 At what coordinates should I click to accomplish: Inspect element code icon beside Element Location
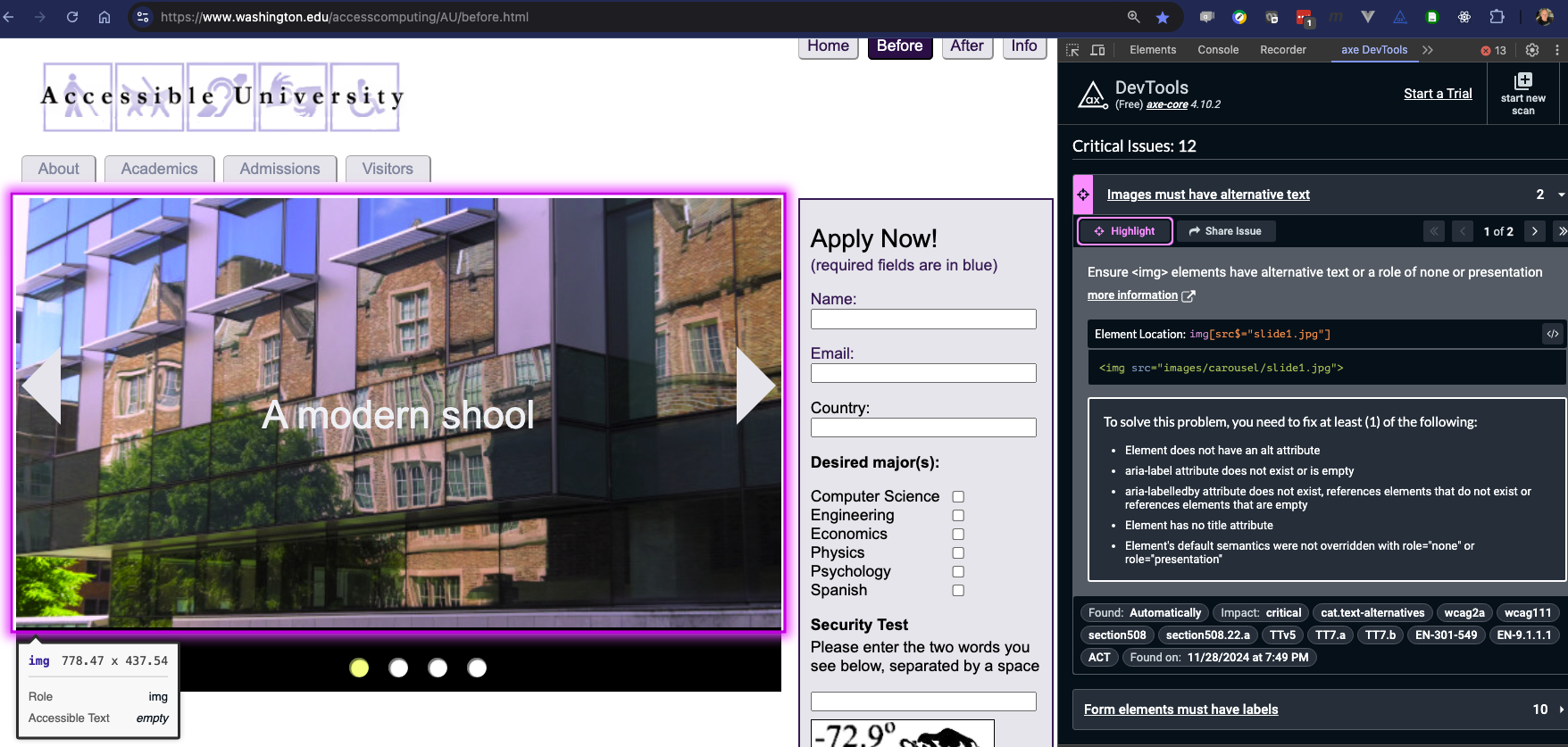(1553, 334)
